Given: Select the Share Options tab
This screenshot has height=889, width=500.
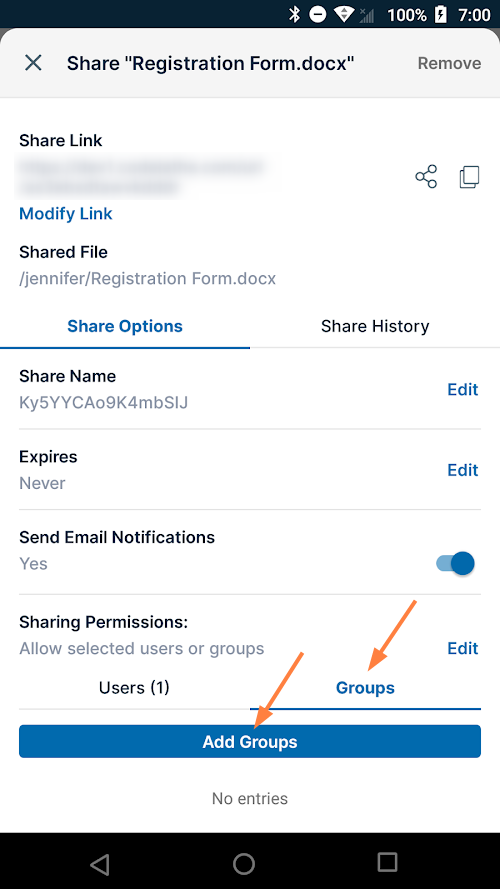Looking at the screenshot, I should click(x=125, y=326).
